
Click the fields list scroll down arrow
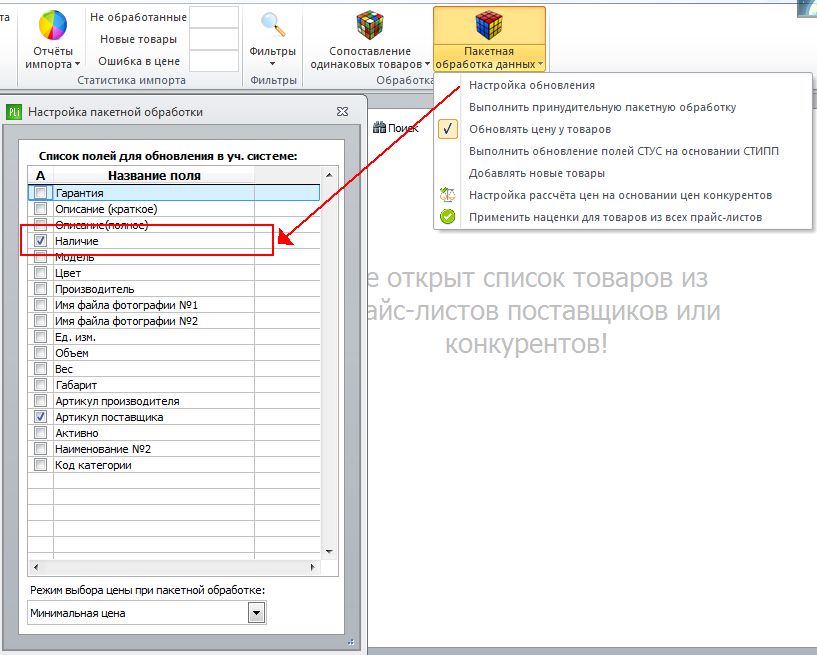(329, 551)
